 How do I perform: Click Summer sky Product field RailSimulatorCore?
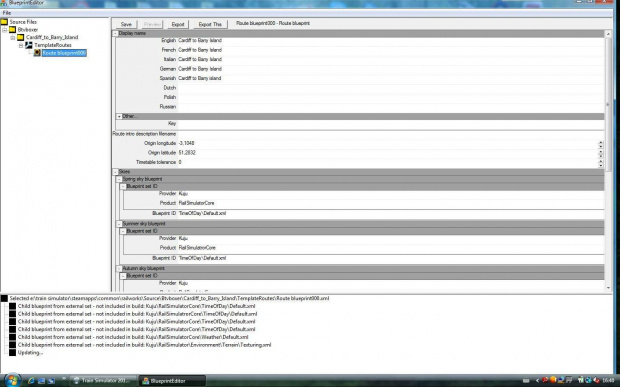point(391,248)
